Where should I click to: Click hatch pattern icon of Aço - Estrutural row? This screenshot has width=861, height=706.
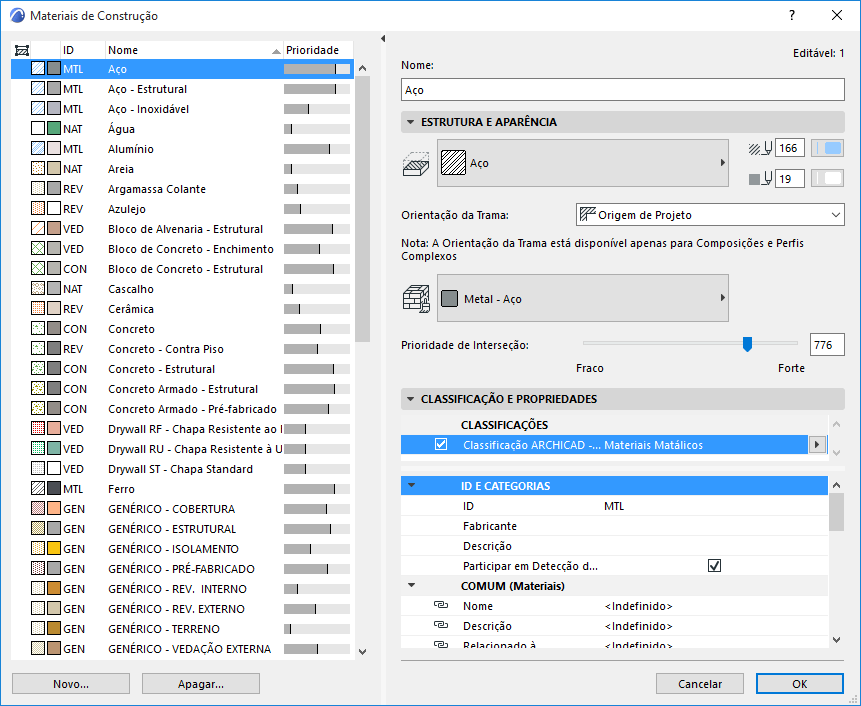click(38, 88)
